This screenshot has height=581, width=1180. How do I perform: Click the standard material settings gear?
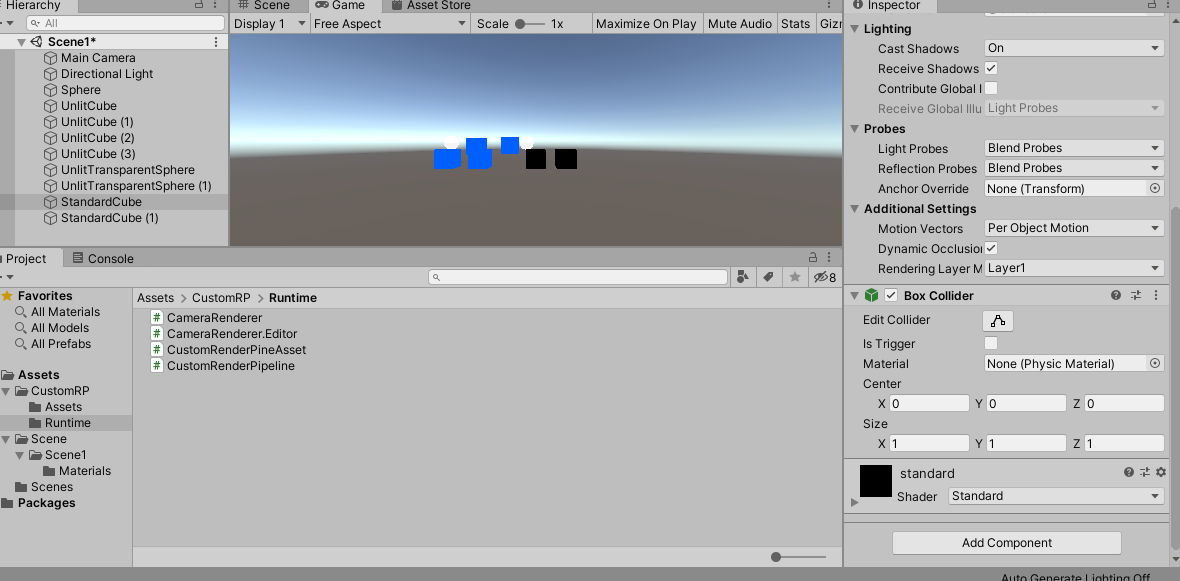tap(1161, 473)
